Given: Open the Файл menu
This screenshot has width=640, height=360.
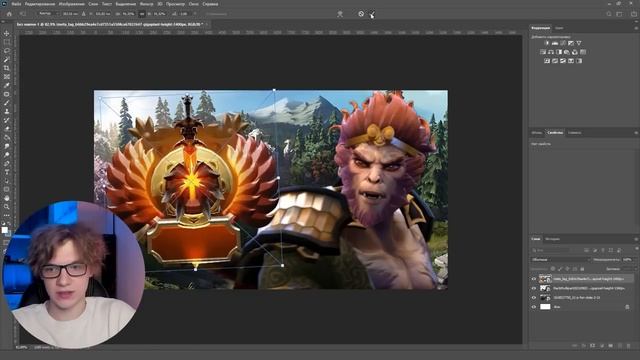Looking at the screenshot, I should pyautogui.click(x=17, y=4).
